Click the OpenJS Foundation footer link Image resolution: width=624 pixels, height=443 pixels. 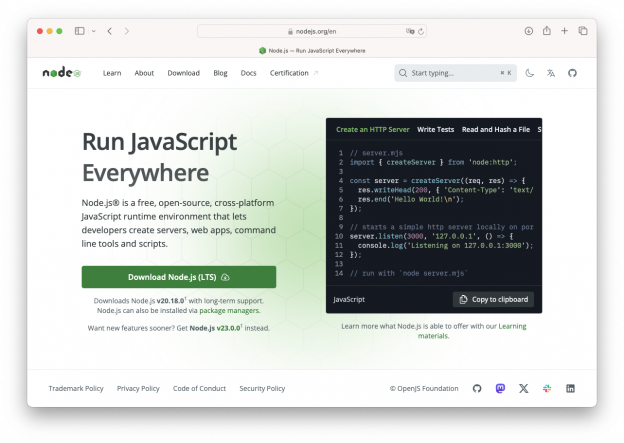(424, 388)
